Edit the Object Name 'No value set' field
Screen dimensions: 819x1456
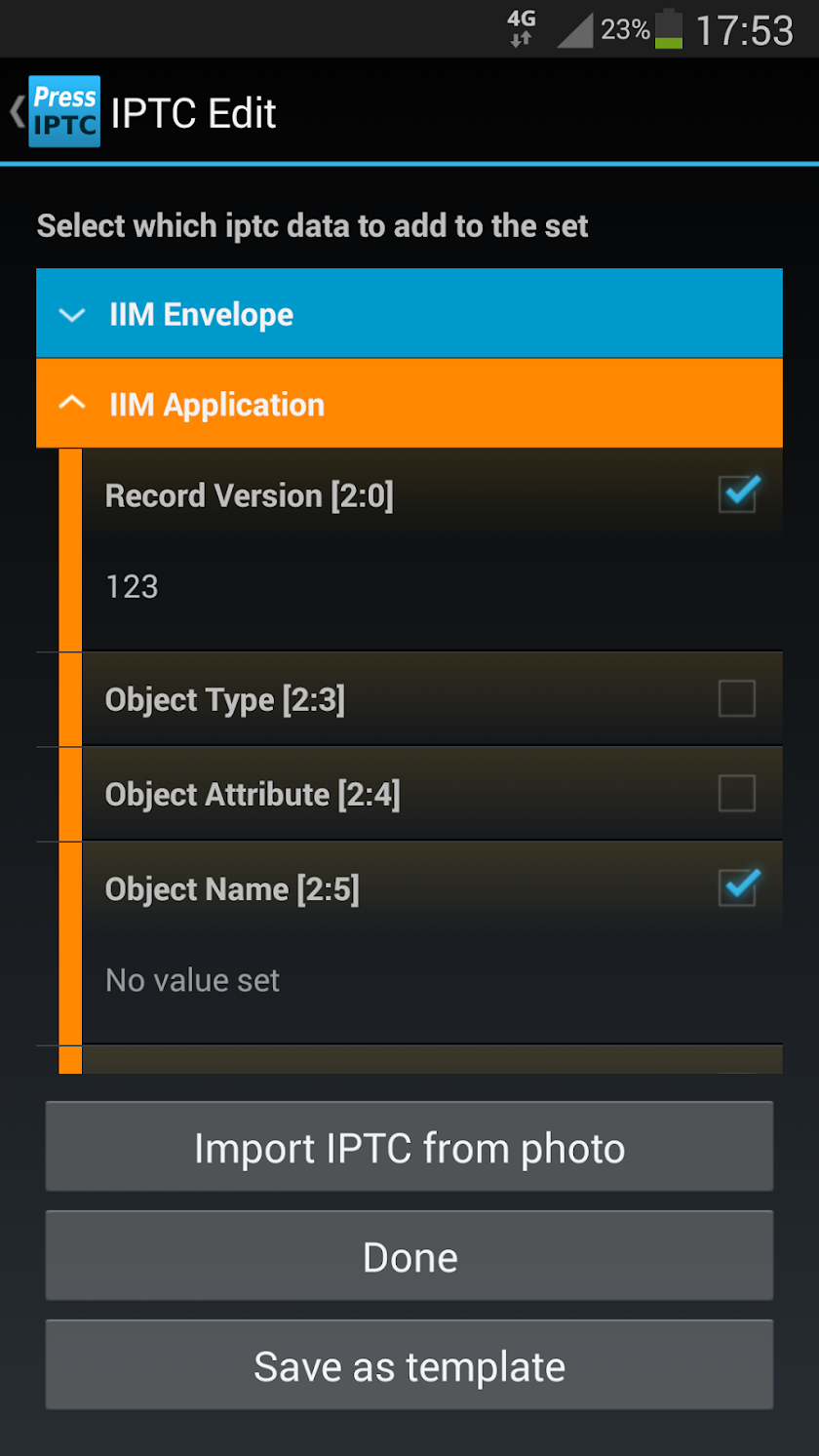pyautogui.click(x=192, y=980)
